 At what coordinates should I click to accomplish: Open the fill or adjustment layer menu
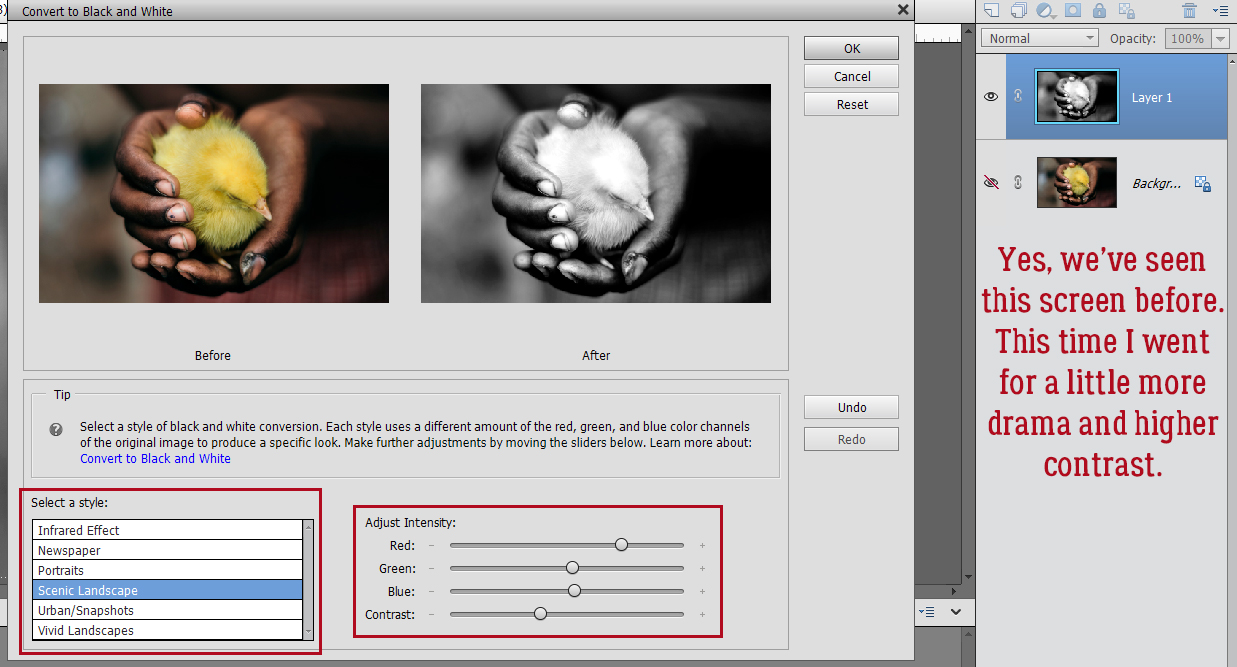(x=1046, y=11)
